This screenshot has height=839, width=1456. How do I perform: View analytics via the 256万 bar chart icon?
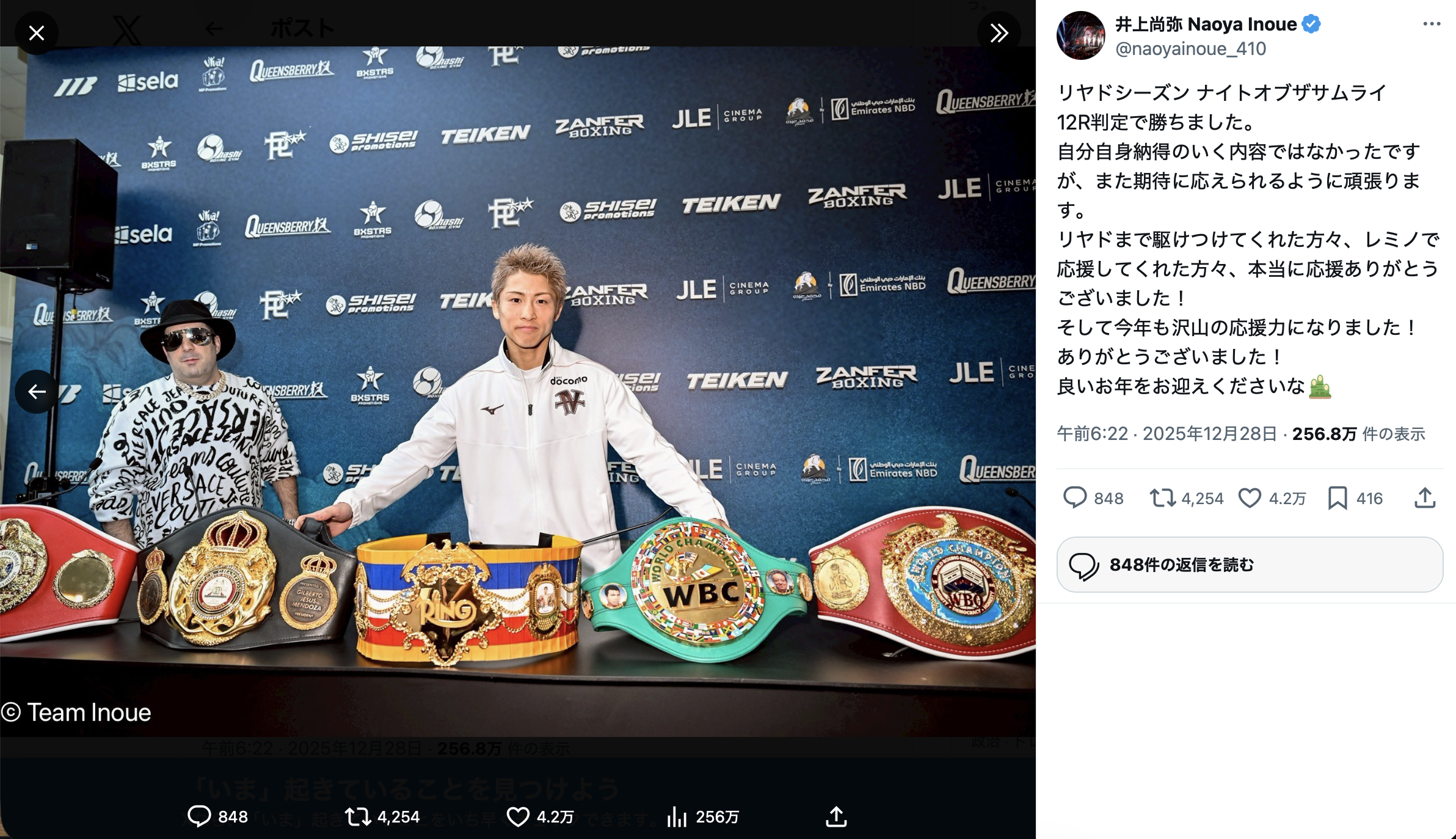coord(677,816)
